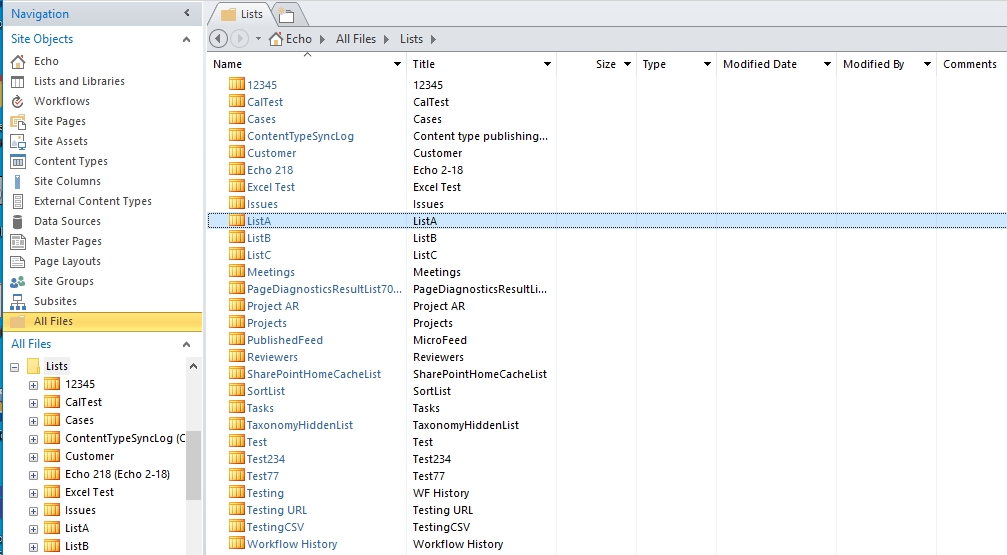Select Echo 218 (Echo 2-18) tree item
The image size is (1007, 555).
(x=118, y=474)
